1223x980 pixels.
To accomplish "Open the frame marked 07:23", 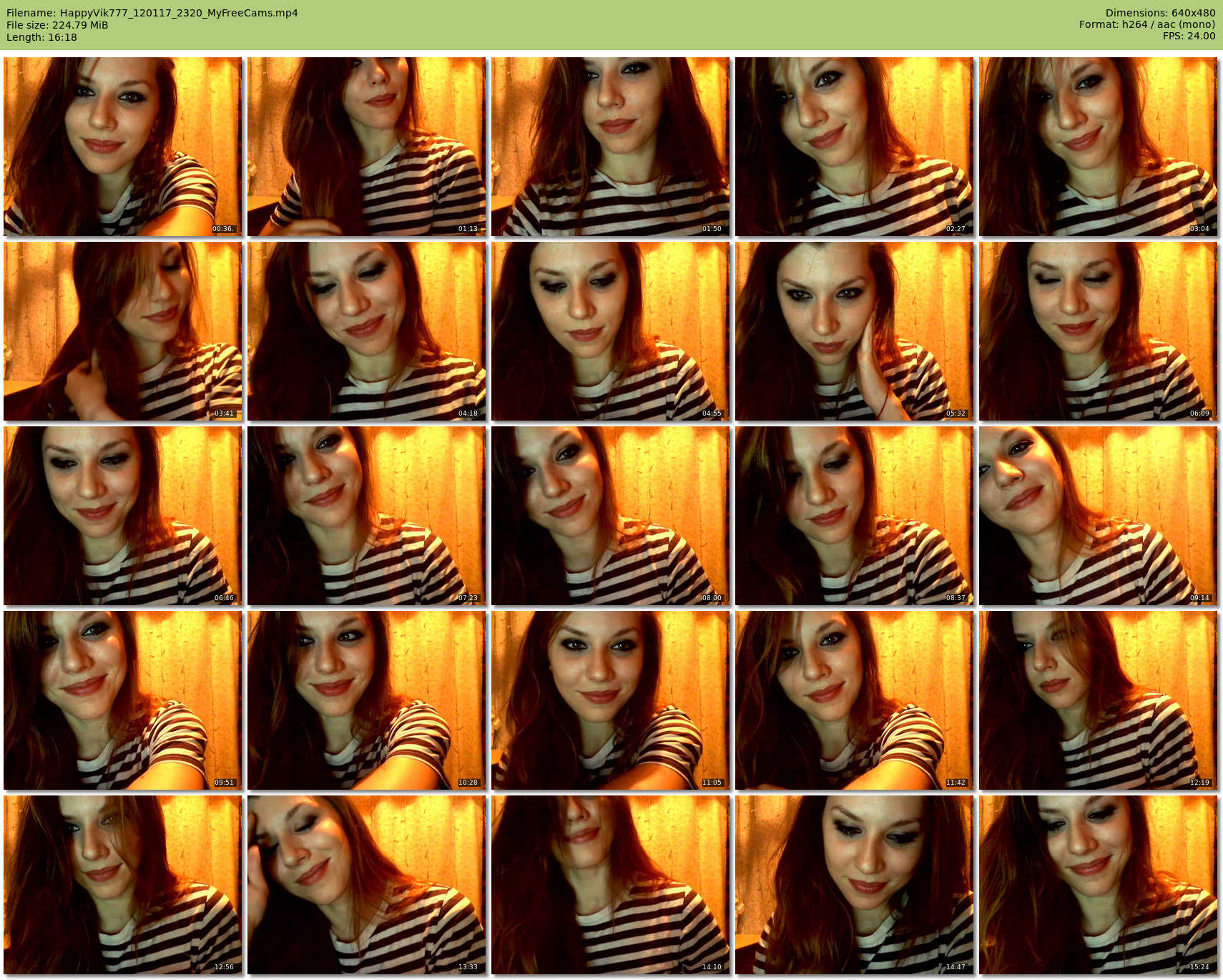I will tap(367, 516).
